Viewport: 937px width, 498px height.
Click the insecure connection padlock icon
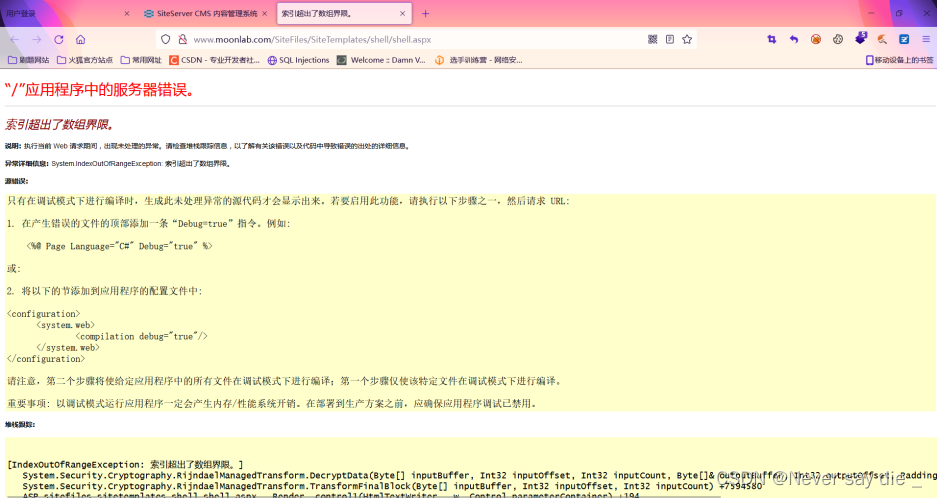[x=183, y=39]
